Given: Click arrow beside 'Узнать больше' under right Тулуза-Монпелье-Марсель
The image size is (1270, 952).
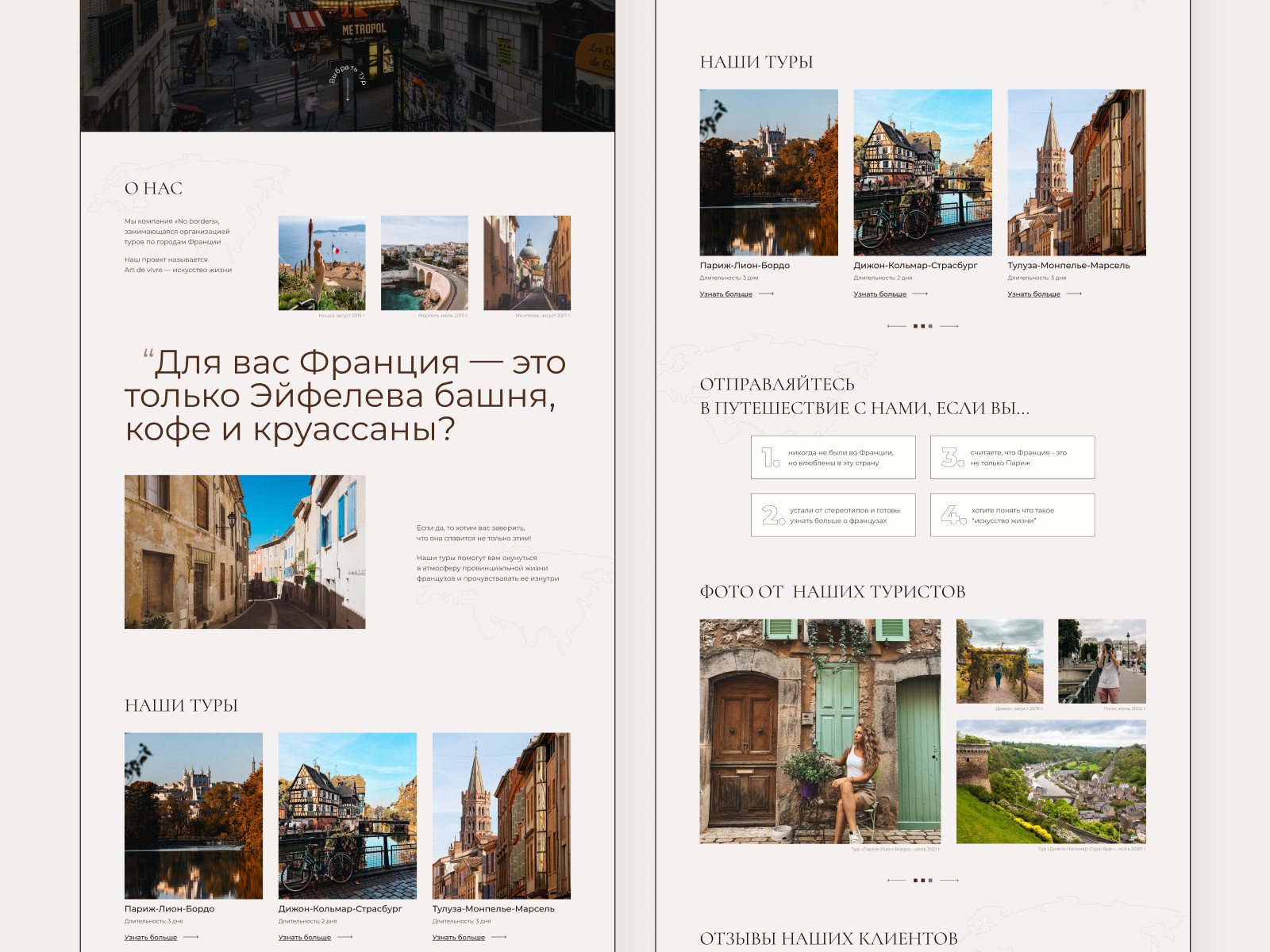Looking at the screenshot, I should click(1074, 294).
